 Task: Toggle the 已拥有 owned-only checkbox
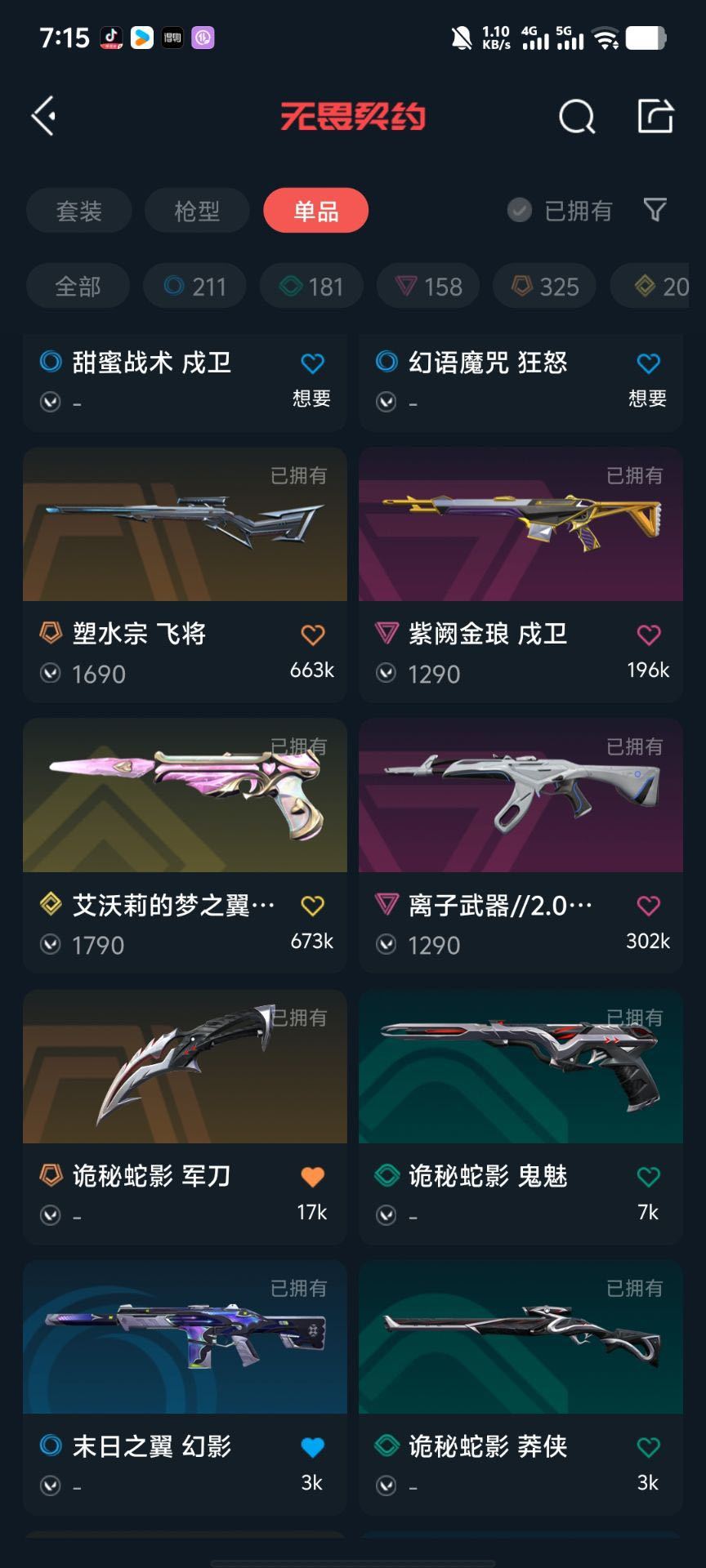(x=520, y=211)
